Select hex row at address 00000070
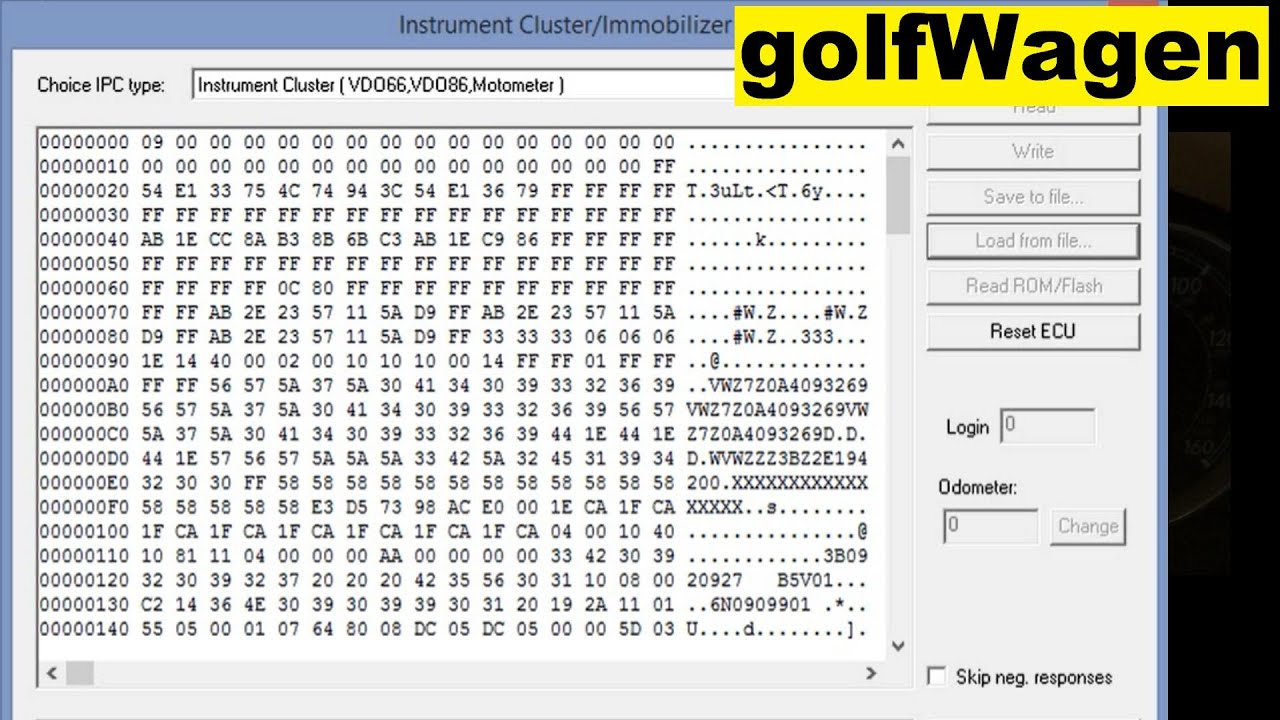Image resolution: width=1280 pixels, height=720 pixels. (x=453, y=313)
